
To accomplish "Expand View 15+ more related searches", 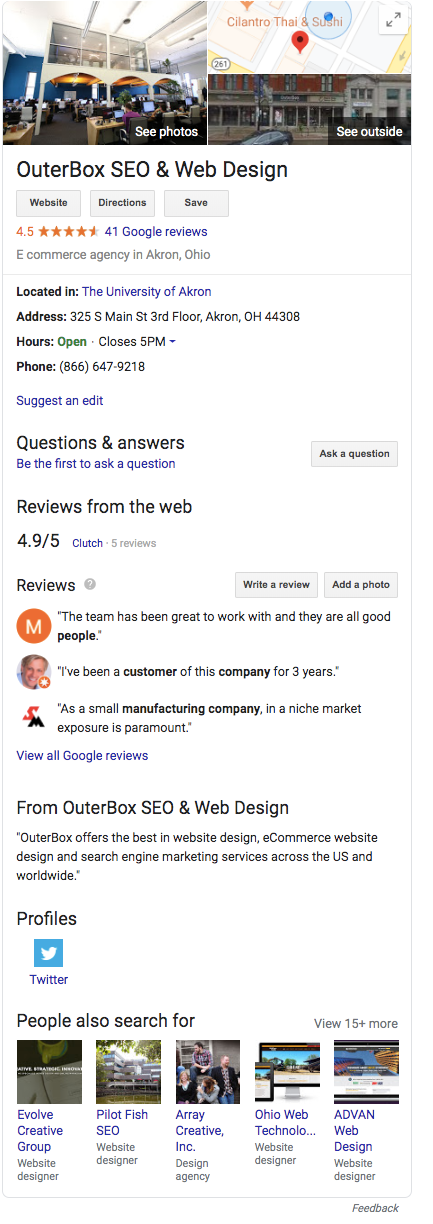I will pyautogui.click(x=356, y=1023).
